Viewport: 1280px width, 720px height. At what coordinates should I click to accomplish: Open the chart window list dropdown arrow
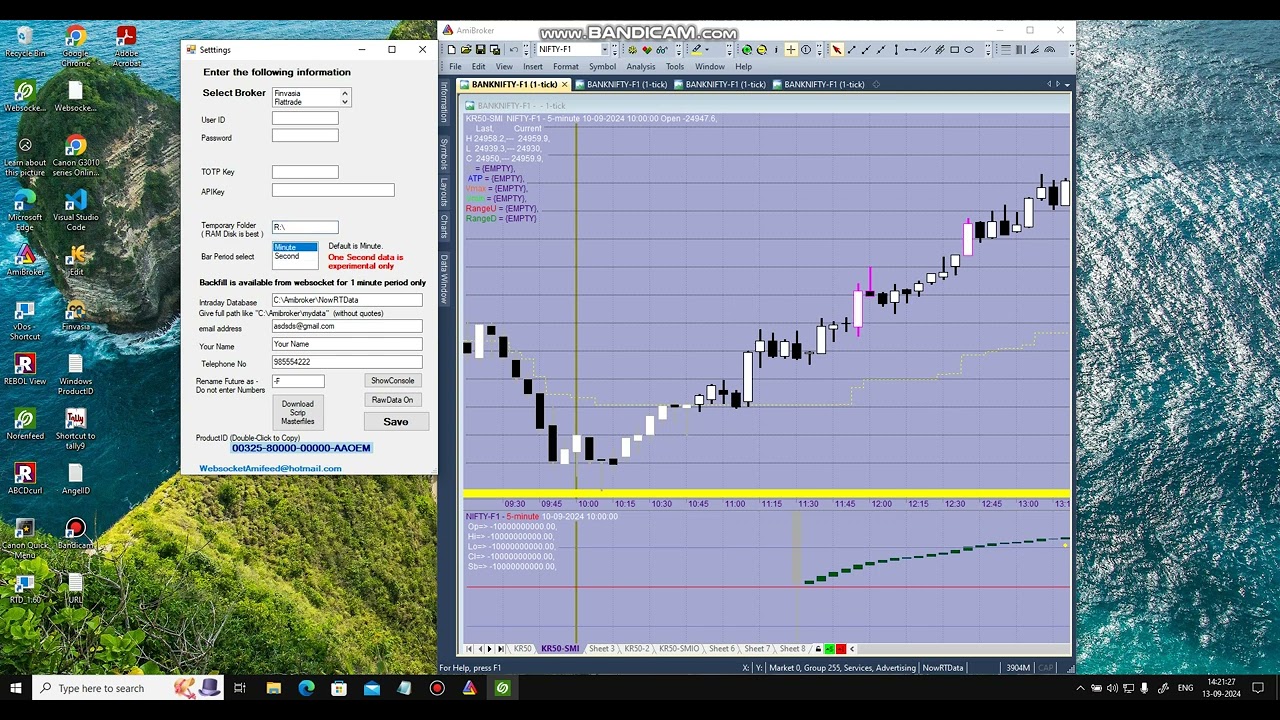tap(1068, 84)
